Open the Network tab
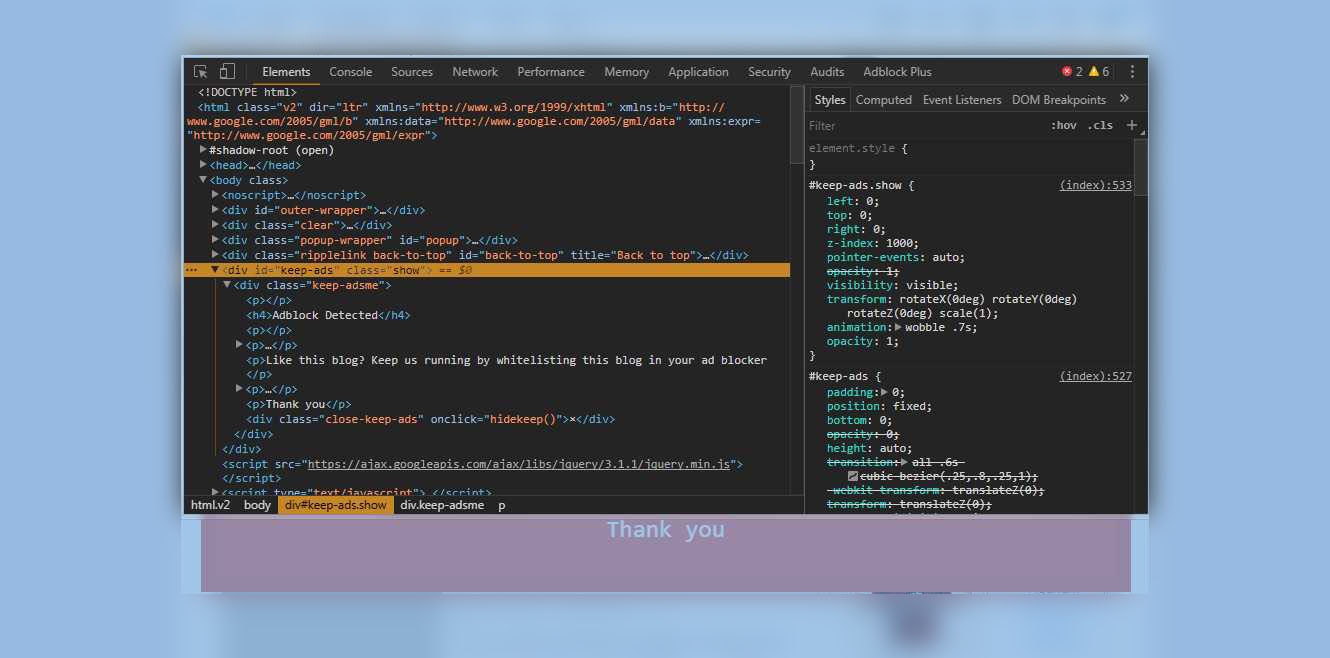 click(475, 72)
